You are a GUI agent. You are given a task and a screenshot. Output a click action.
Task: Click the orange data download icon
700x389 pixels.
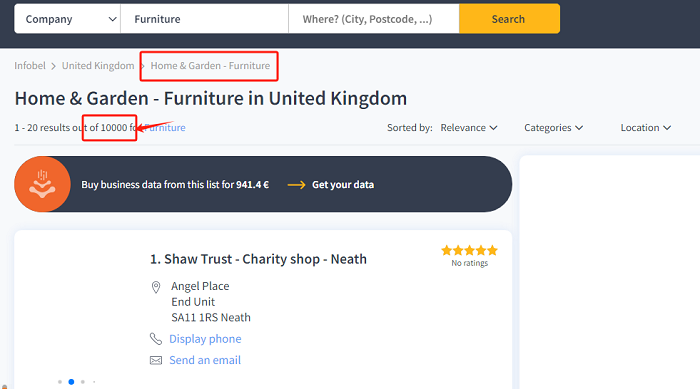click(42, 184)
